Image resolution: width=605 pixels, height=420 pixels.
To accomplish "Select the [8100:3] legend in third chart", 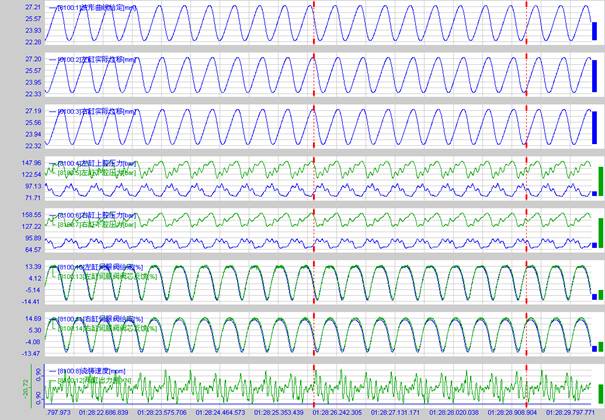I will click(x=88, y=111).
